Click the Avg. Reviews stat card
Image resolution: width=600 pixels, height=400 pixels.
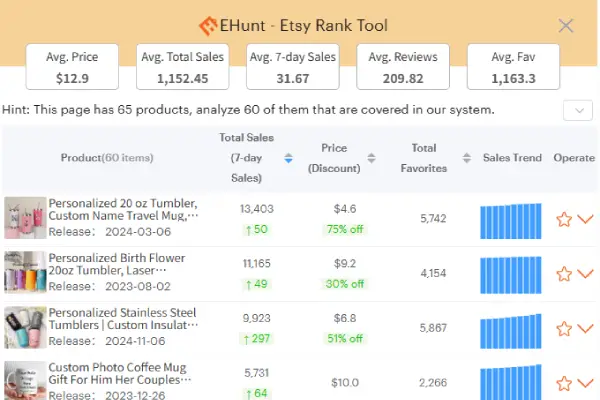pyautogui.click(x=403, y=67)
